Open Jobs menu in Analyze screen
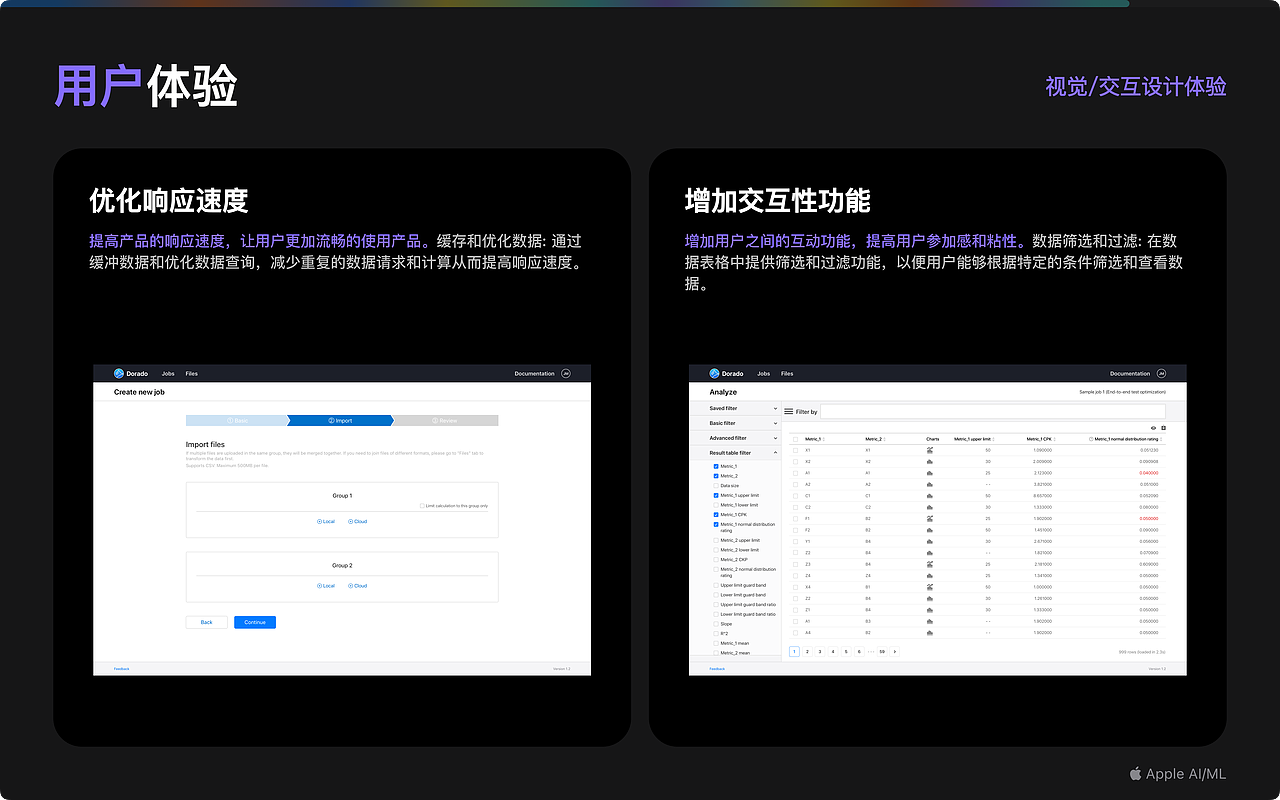Viewport: 1280px width, 800px height. click(764, 373)
